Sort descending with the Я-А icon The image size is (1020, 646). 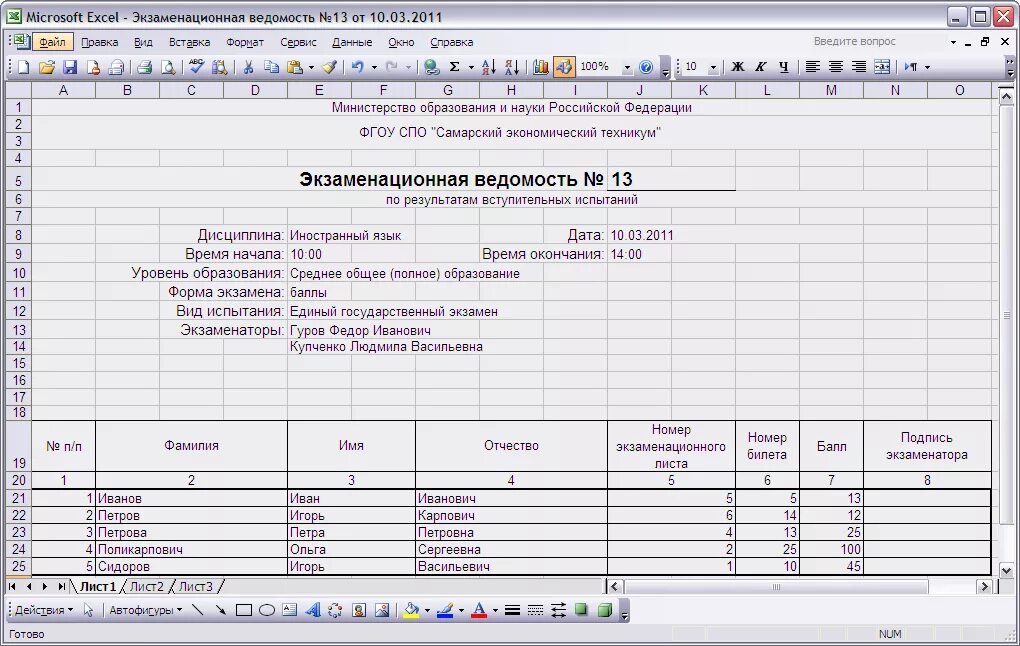(512, 66)
